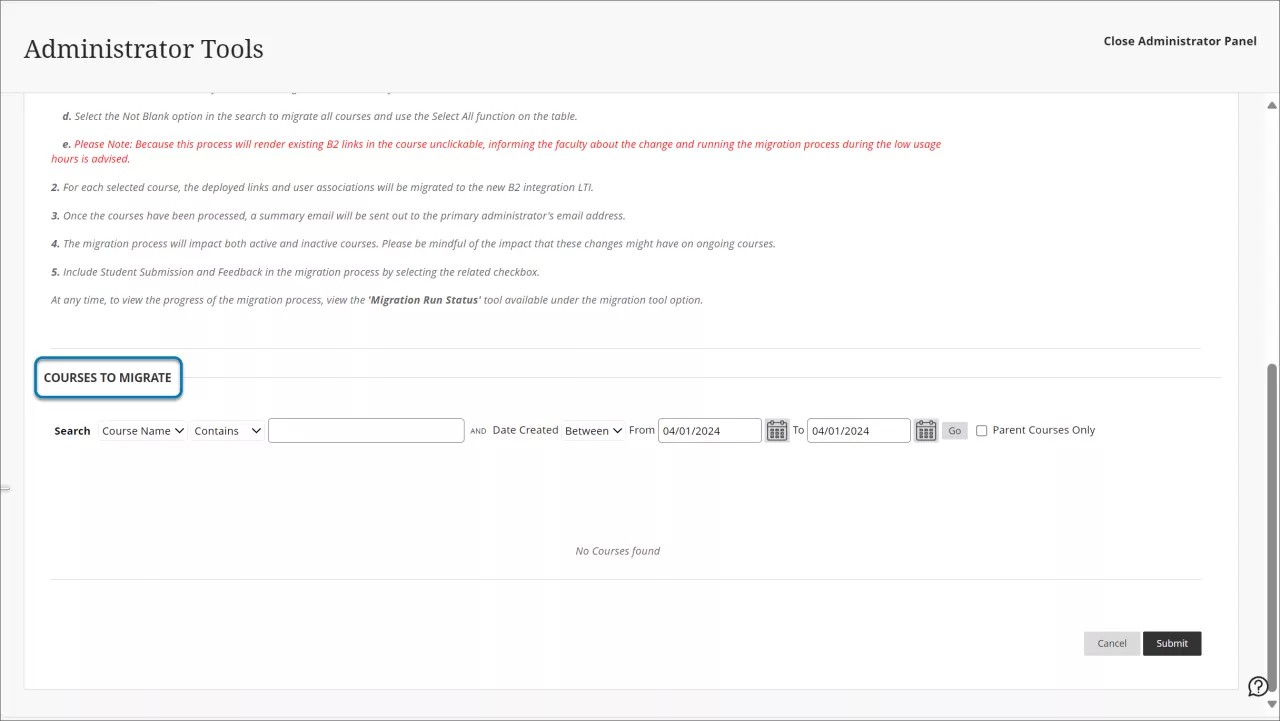Select the COURSES TO MIGRATE section header
1280x721 pixels.
pyautogui.click(x=107, y=377)
